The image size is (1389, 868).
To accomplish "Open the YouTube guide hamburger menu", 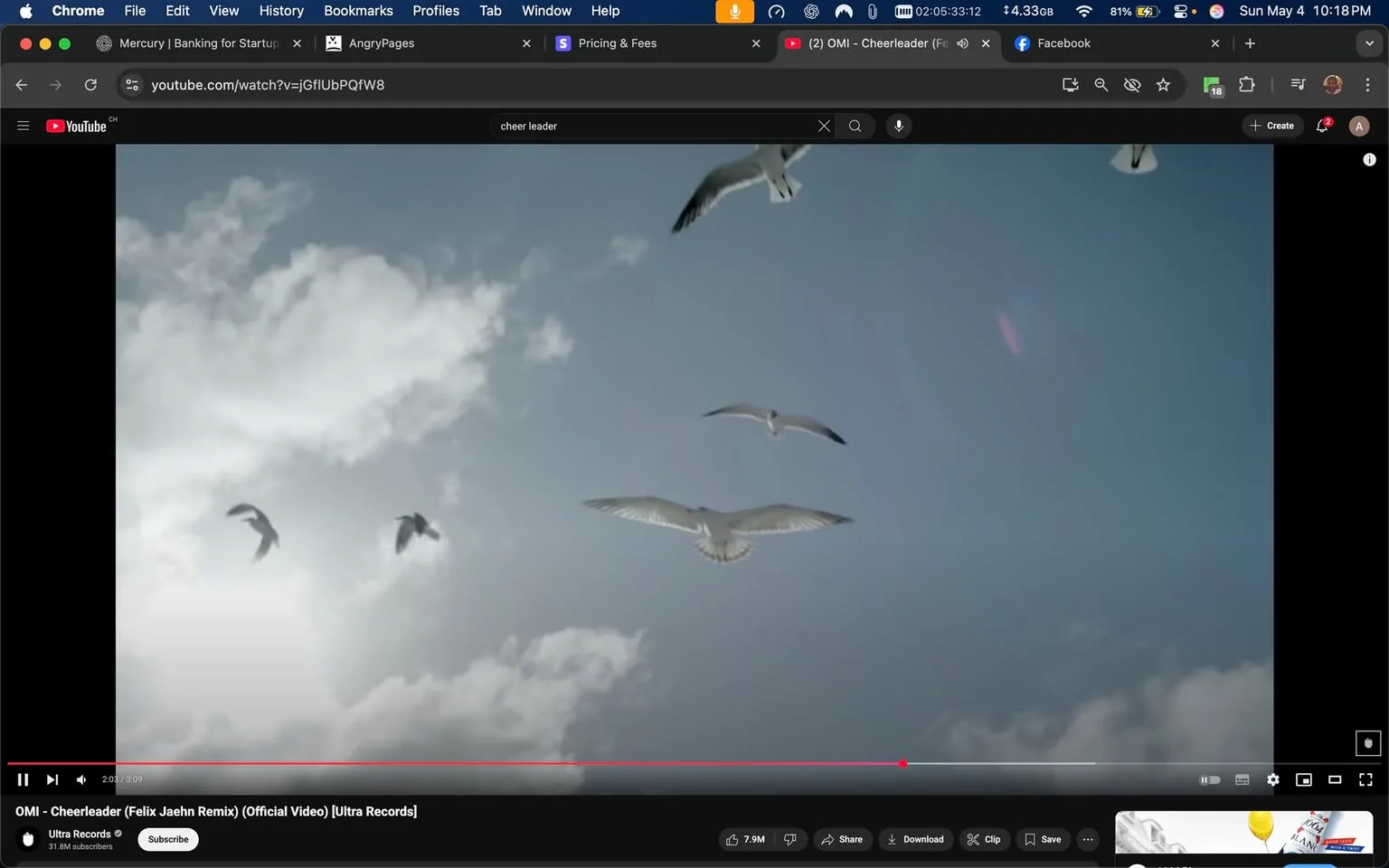I will click(24, 126).
